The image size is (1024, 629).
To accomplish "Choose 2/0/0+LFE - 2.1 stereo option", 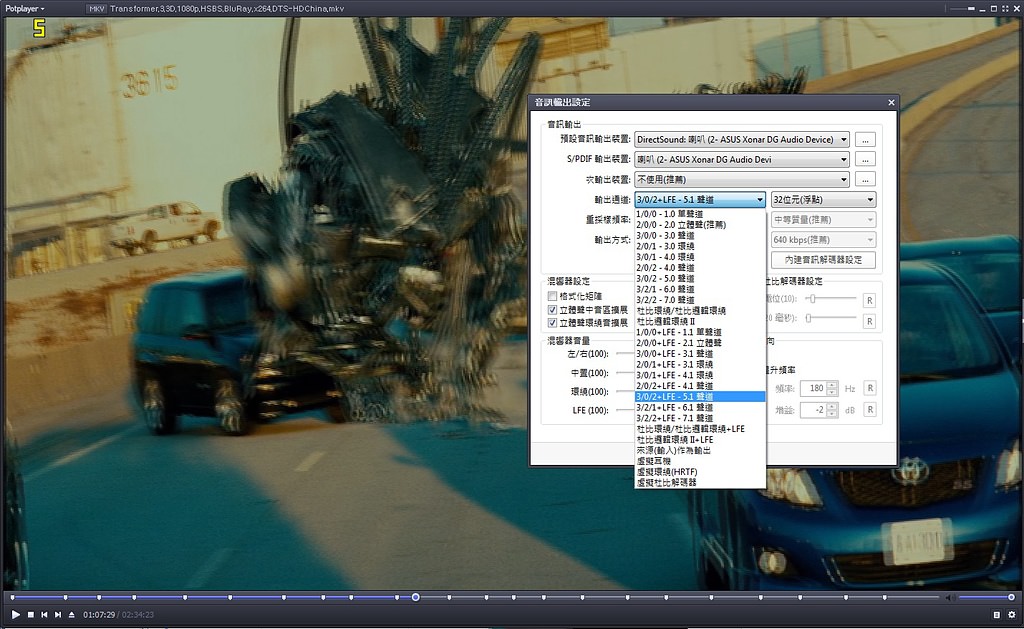I will [699, 343].
